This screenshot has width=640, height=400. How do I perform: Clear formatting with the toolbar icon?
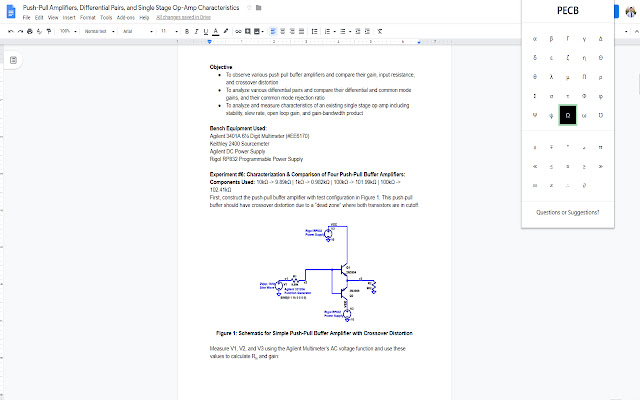tap(380, 31)
